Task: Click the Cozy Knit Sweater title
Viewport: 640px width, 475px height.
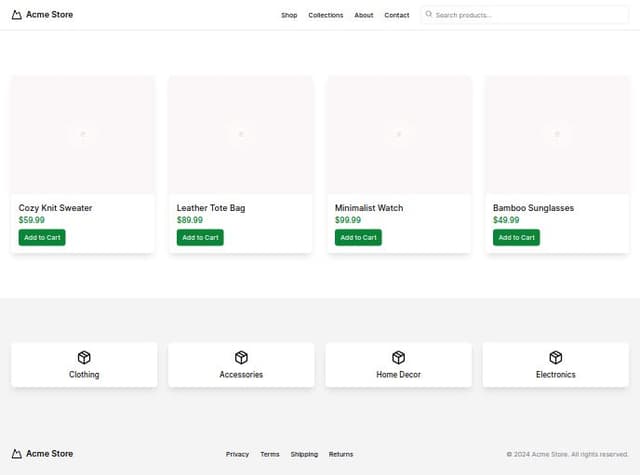Action: pos(56,208)
